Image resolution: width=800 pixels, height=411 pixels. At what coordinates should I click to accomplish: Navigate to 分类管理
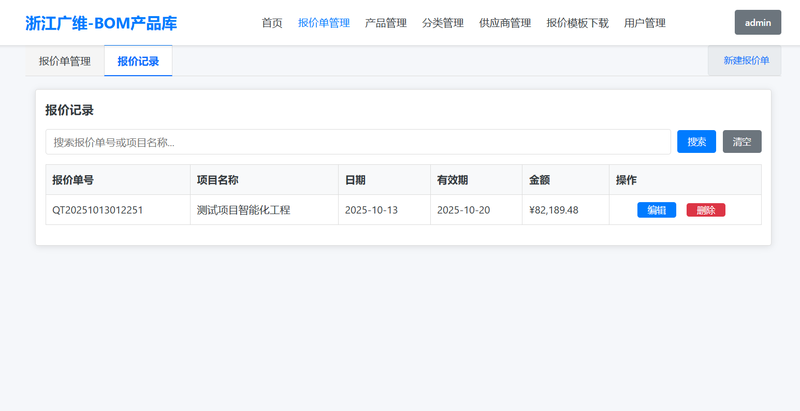[443, 23]
